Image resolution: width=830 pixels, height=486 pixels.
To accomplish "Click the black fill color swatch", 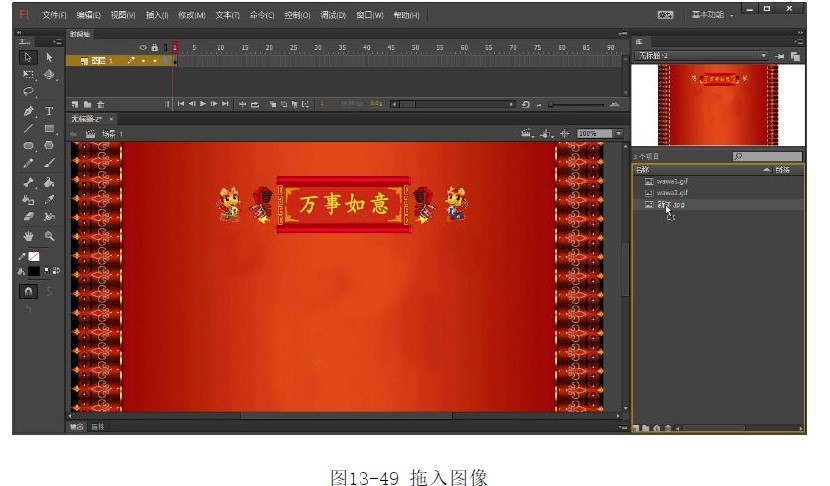I will click(x=33, y=270).
